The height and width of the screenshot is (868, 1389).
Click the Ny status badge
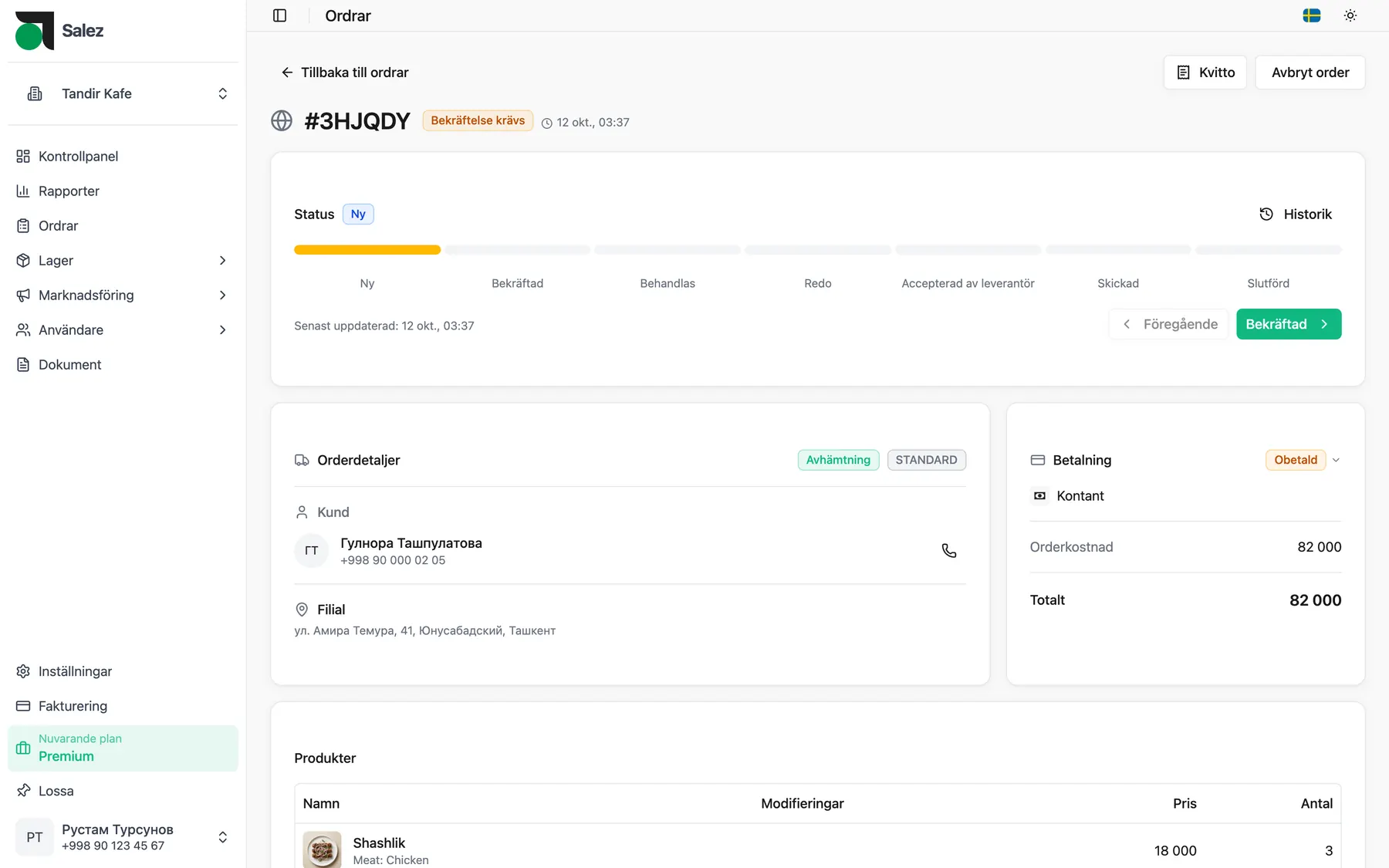click(358, 214)
